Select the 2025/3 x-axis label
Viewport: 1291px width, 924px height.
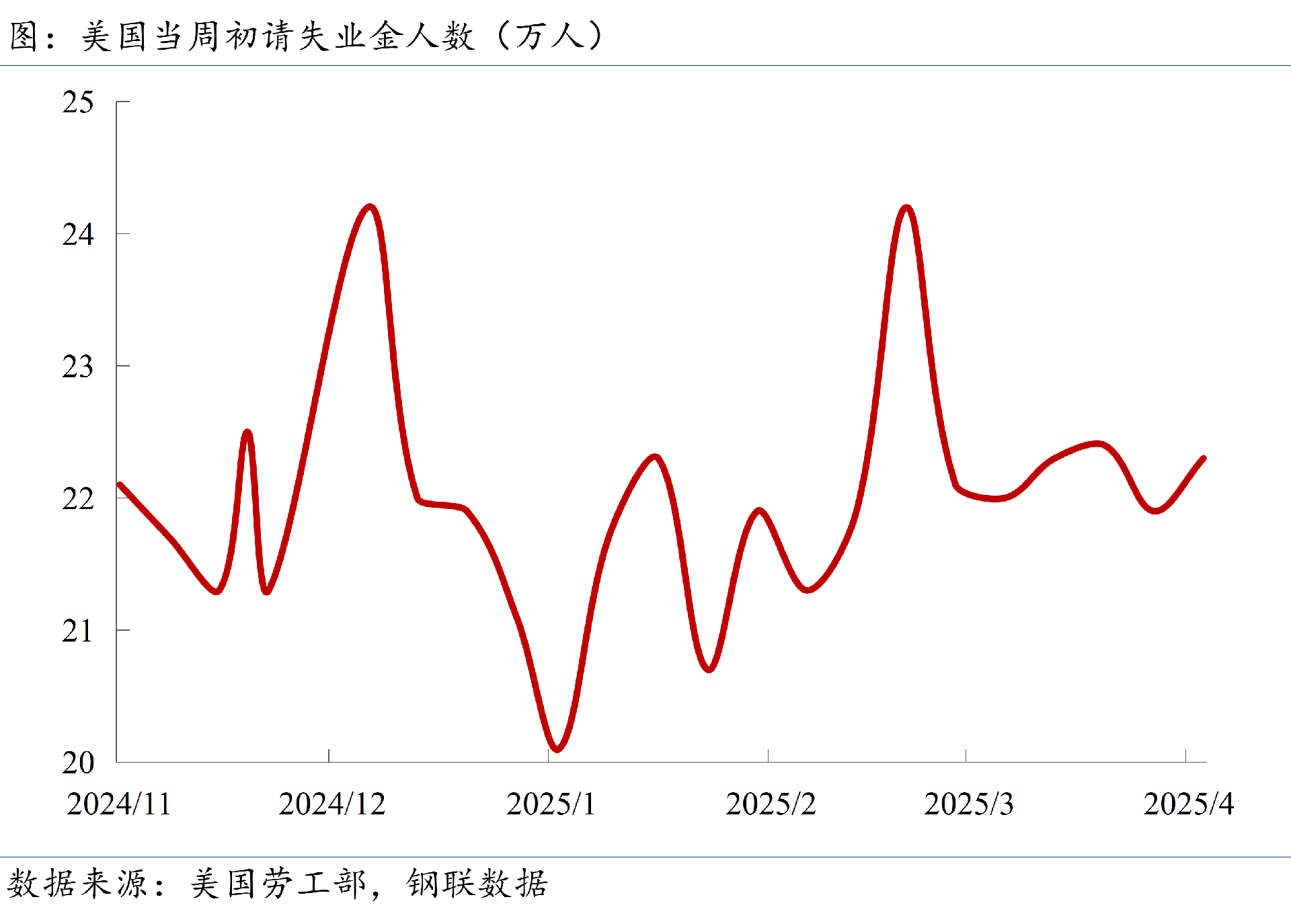coord(968,804)
